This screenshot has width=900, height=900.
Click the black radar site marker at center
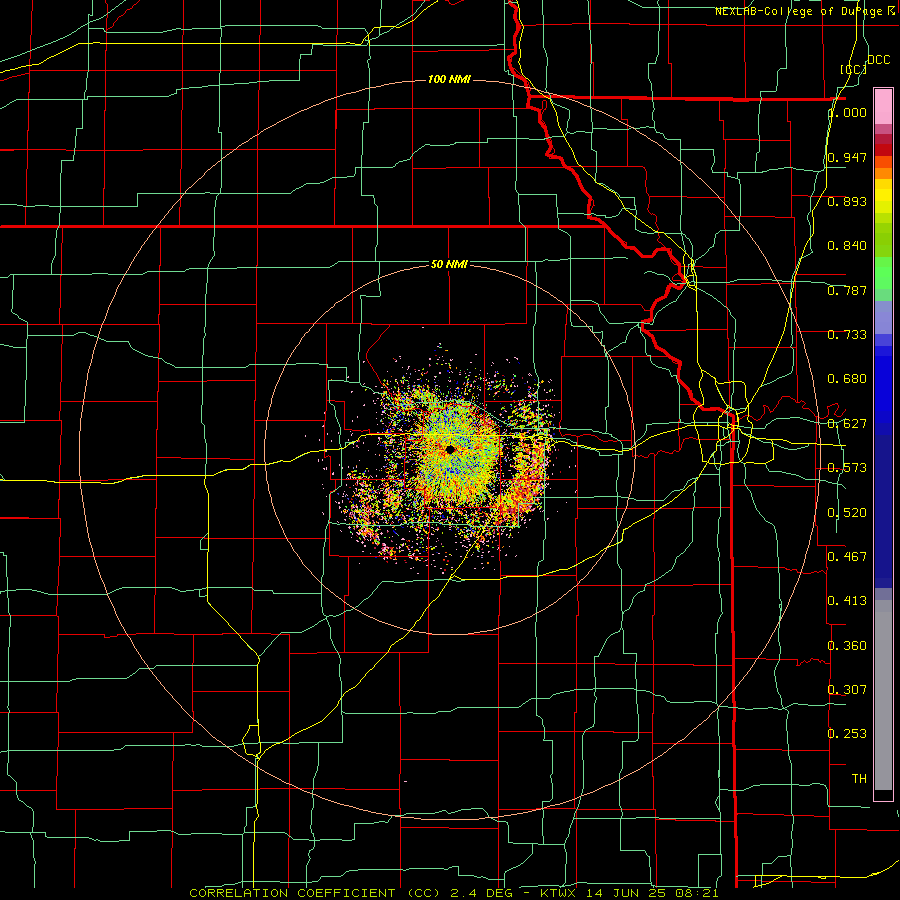click(x=451, y=449)
